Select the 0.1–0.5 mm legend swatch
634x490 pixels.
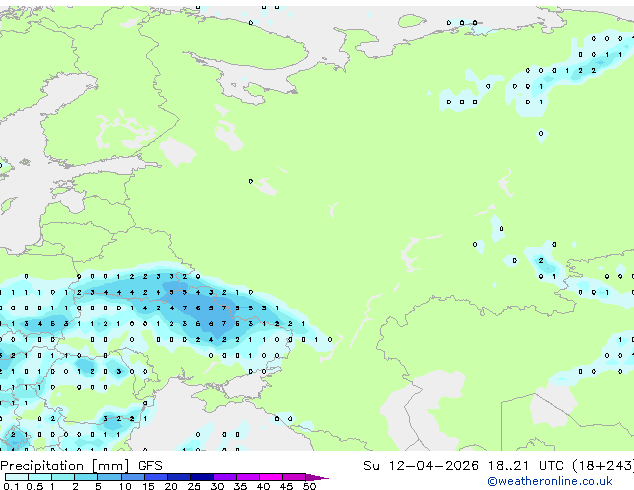(17, 477)
